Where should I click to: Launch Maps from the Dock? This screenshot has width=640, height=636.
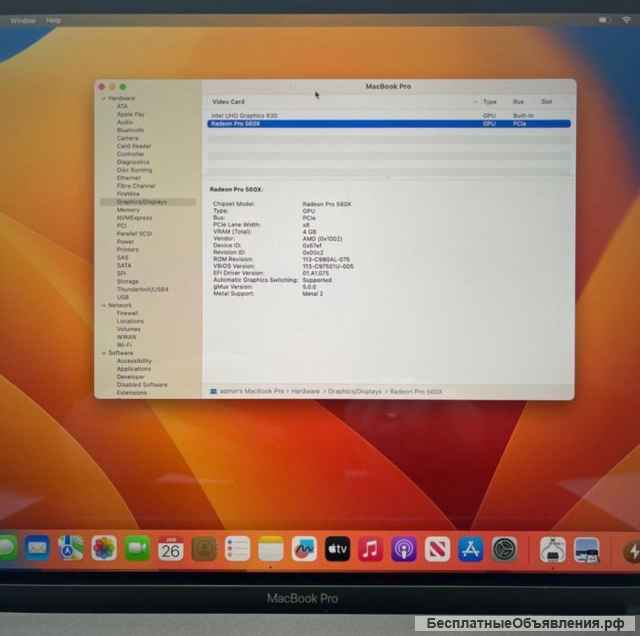pos(71,548)
